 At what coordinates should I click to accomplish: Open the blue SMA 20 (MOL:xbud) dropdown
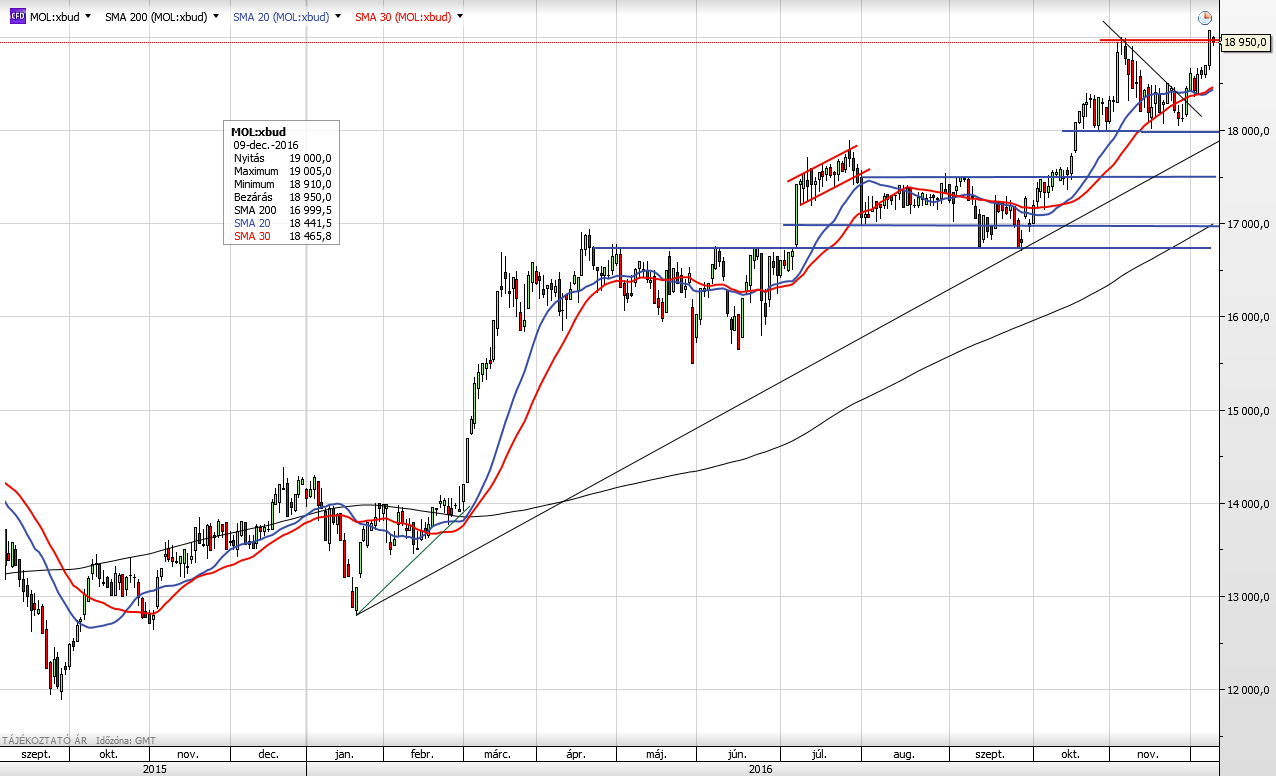coord(337,17)
